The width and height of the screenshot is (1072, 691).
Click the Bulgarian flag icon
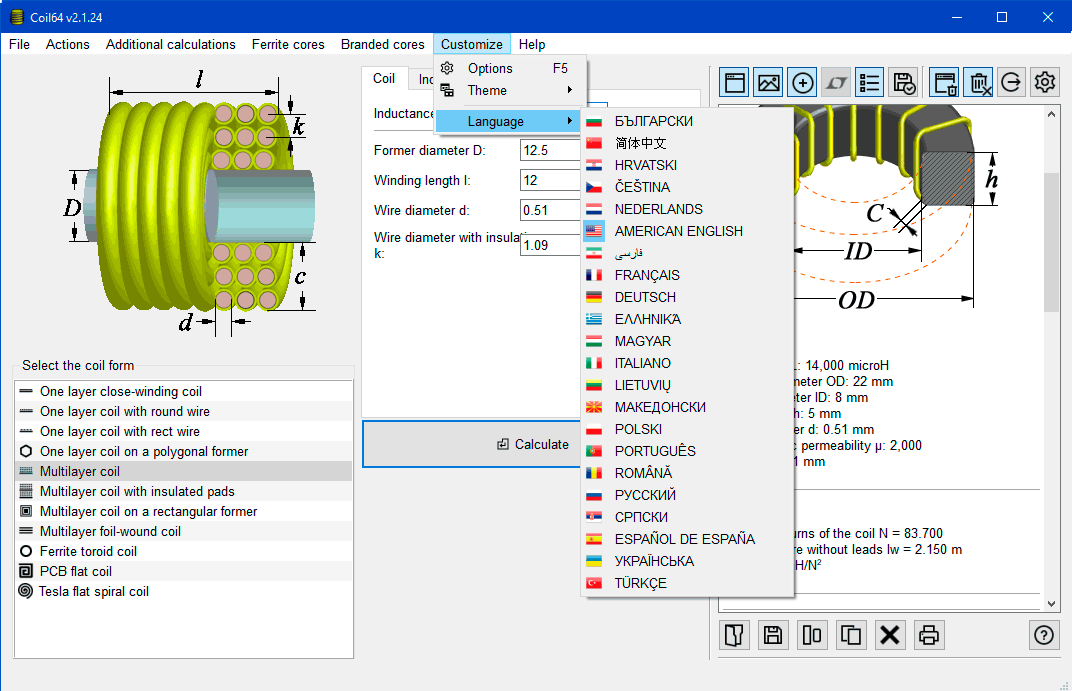pos(594,122)
